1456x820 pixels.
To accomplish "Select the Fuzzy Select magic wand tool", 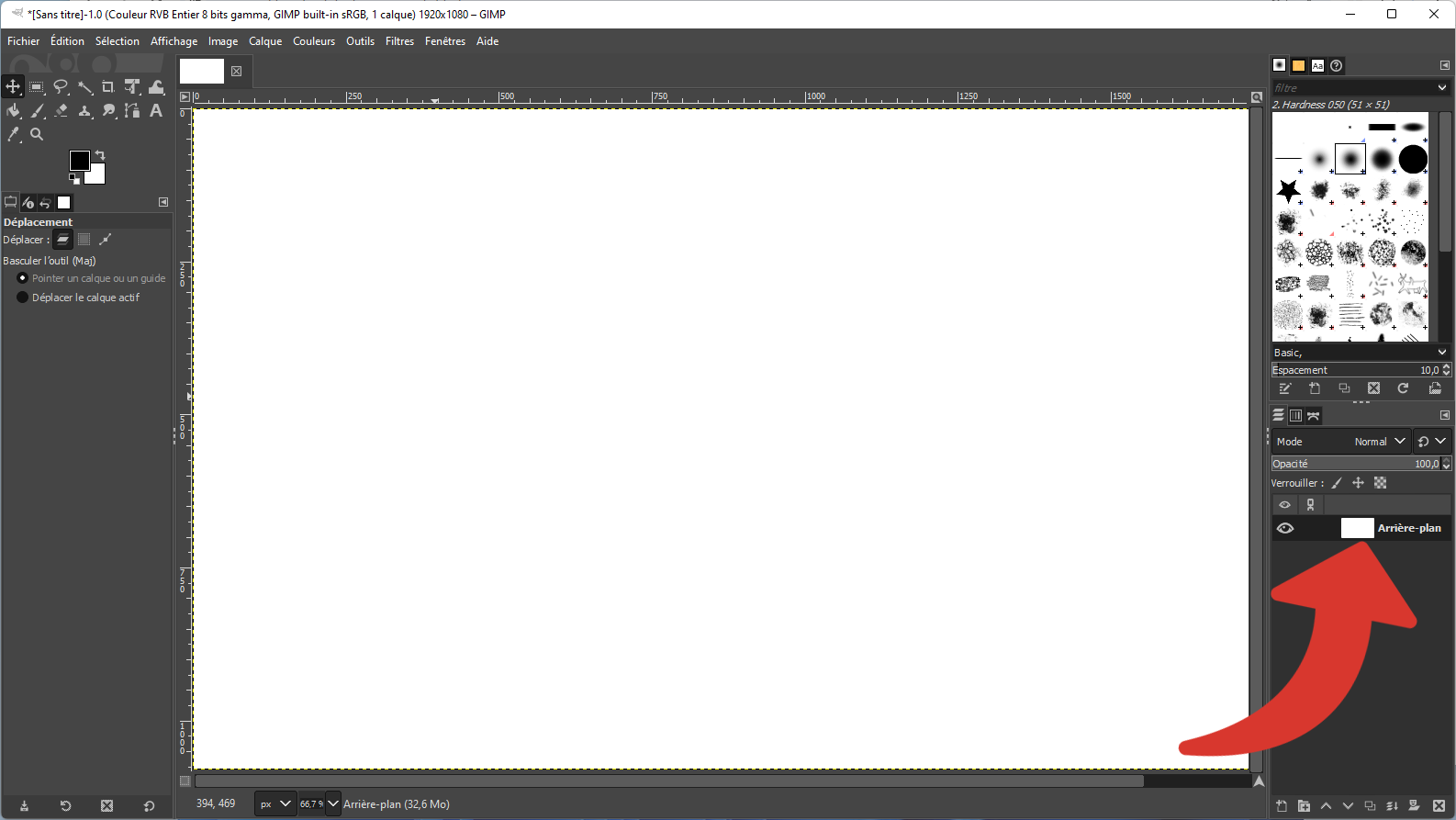I will (x=84, y=87).
